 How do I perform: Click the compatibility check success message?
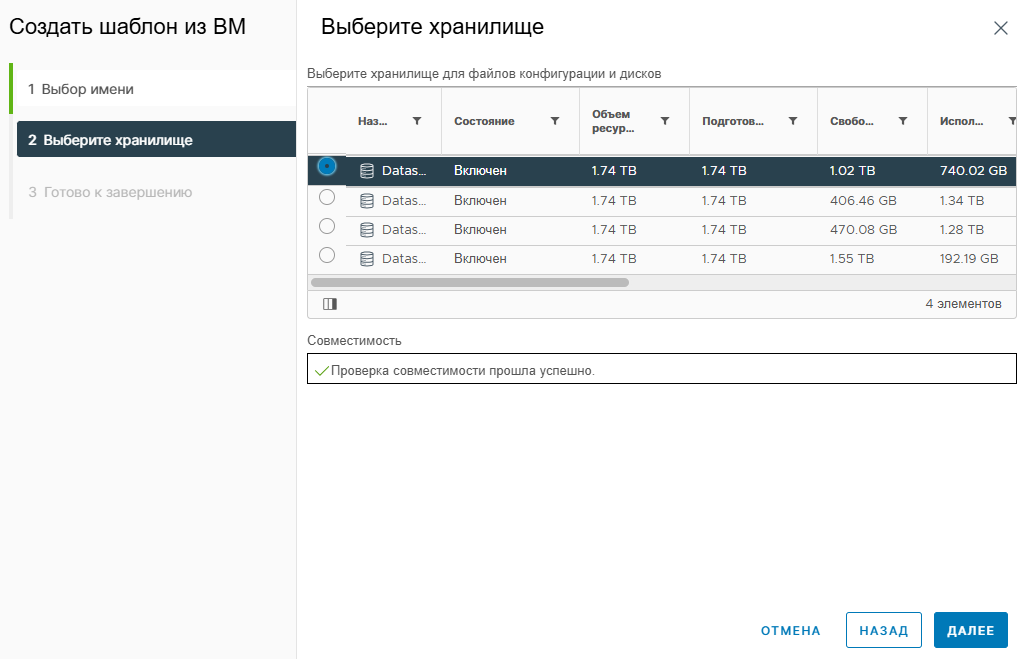[462, 371]
